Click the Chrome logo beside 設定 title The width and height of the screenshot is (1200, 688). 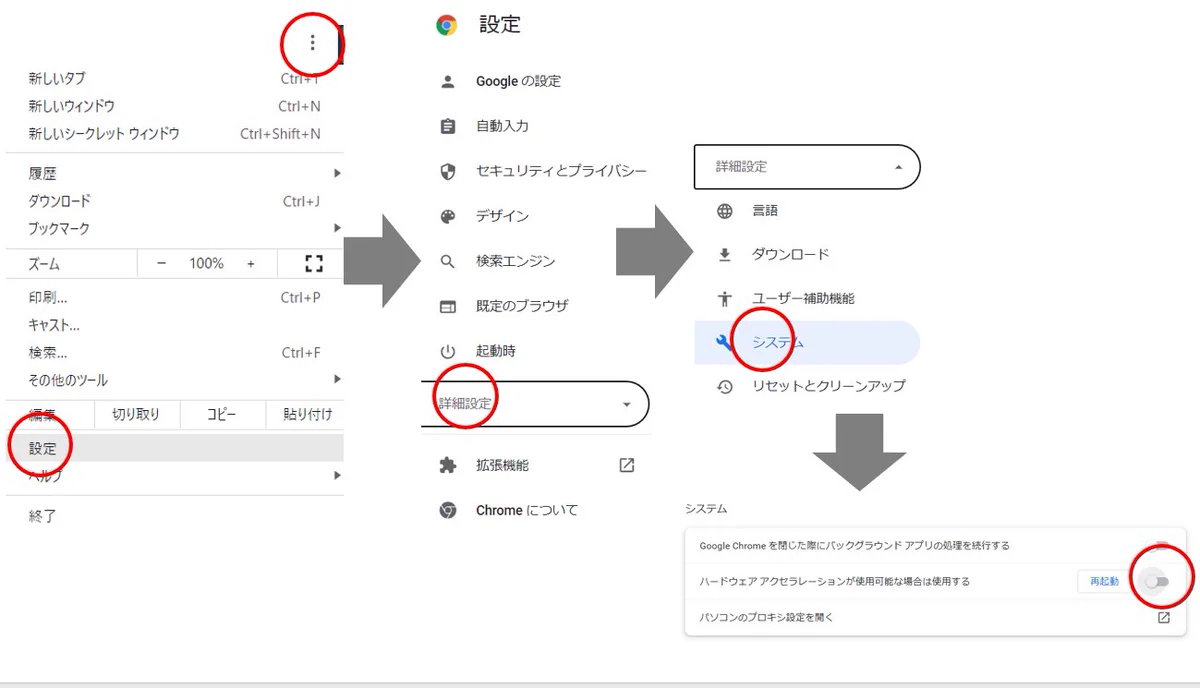[447, 26]
